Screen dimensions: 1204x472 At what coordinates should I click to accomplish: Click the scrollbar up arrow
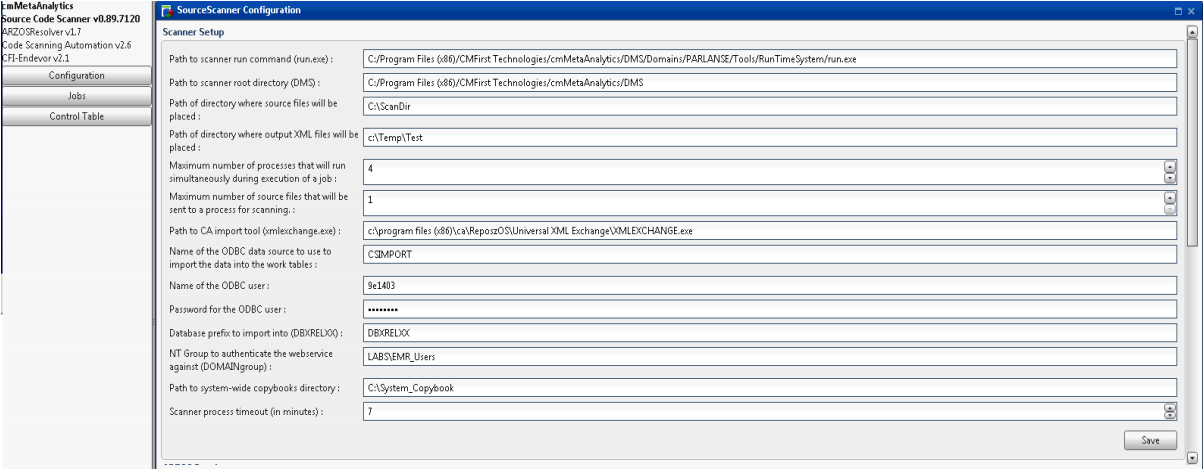1191,32
